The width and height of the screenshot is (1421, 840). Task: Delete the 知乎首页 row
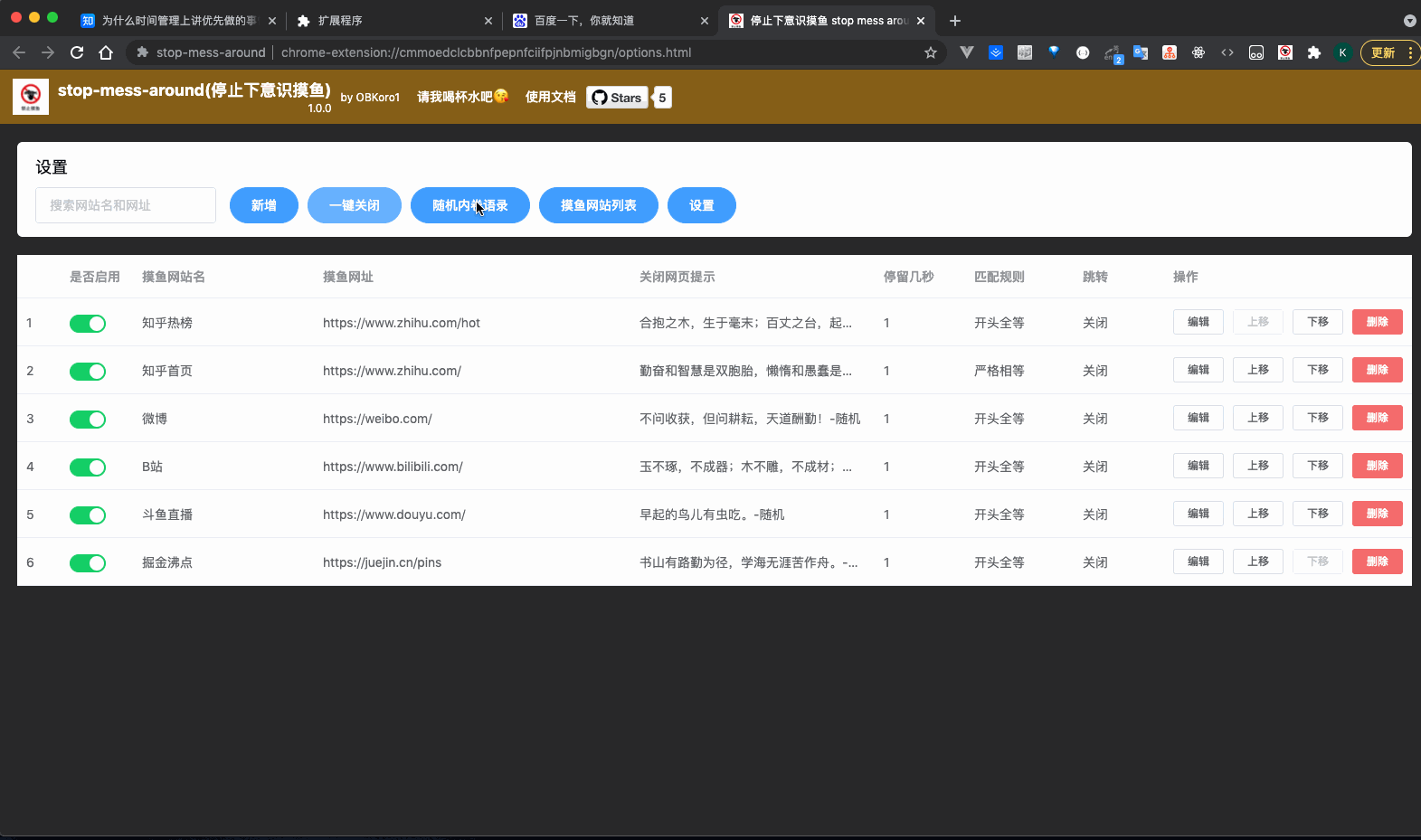coord(1378,370)
